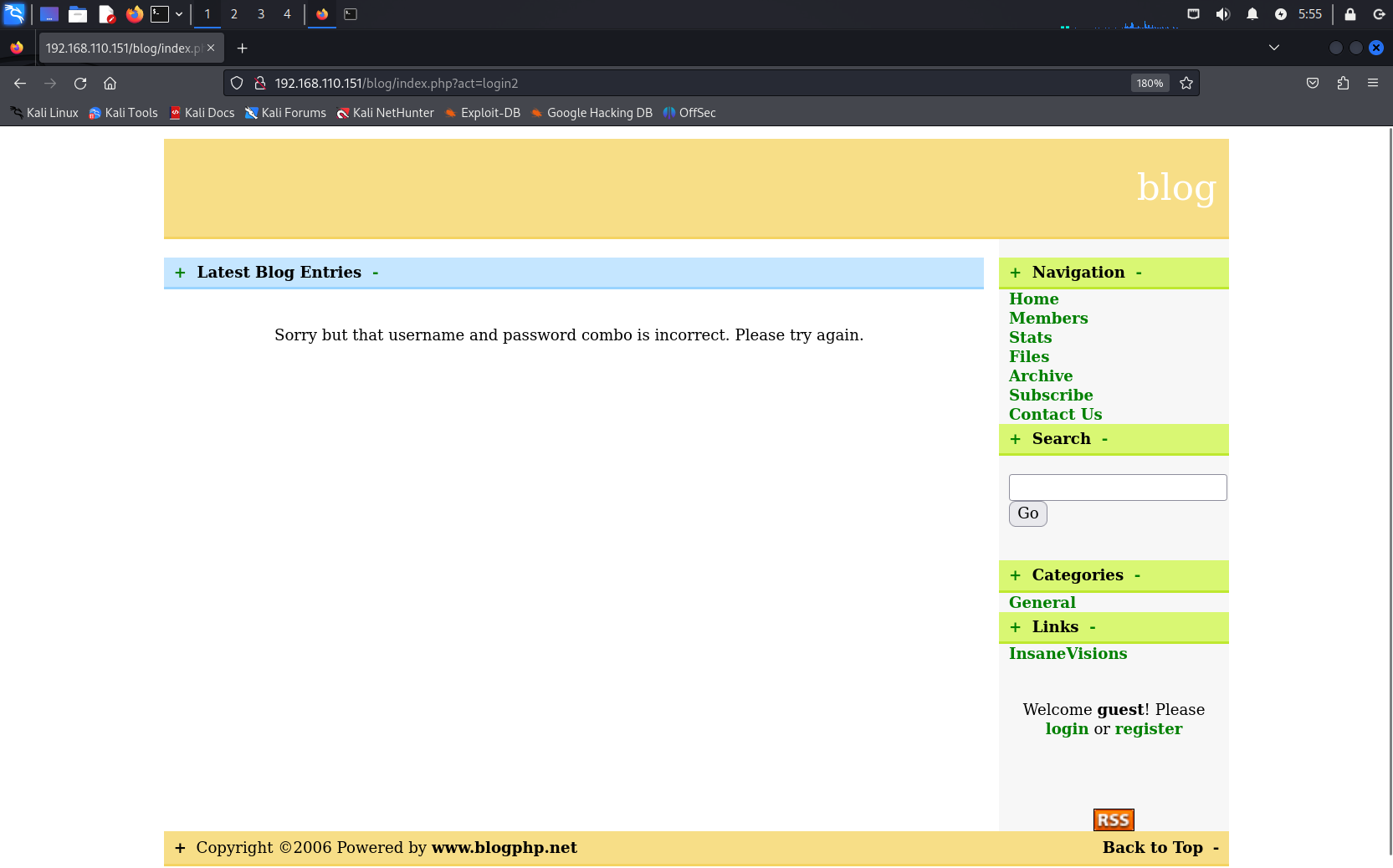Open the Subscribe navigation link
Viewport: 1393px width, 868px height.
click(1051, 396)
